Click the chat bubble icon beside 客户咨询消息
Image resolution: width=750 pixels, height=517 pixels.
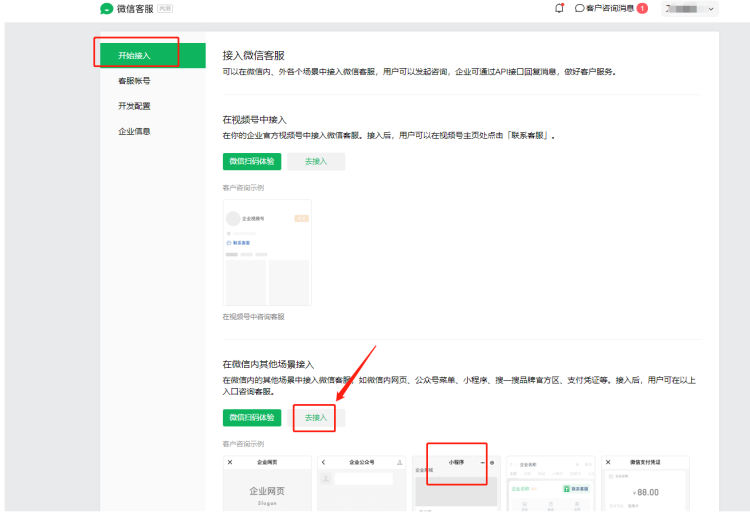[x=579, y=8]
